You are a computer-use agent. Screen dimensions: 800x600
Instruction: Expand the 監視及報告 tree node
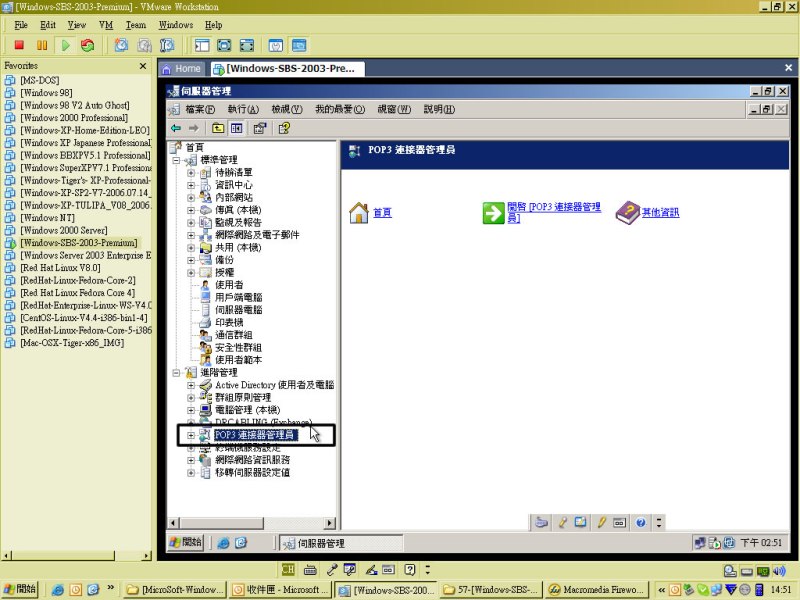click(191, 222)
